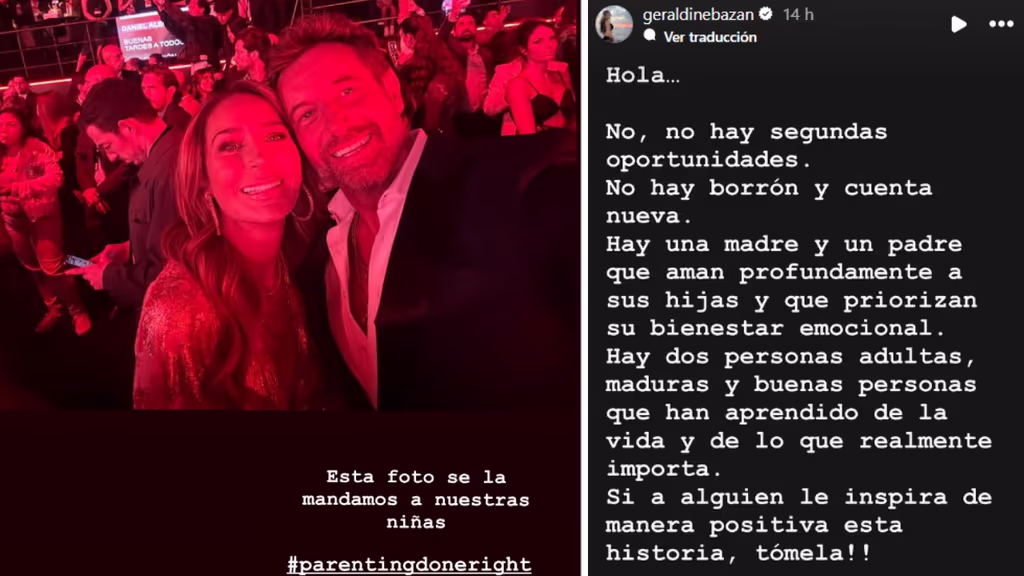This screenshot has width=1024, height=576.
Task: Click the red-lit selfie photo
Action: pyautogui.click(x=289, y=205)
